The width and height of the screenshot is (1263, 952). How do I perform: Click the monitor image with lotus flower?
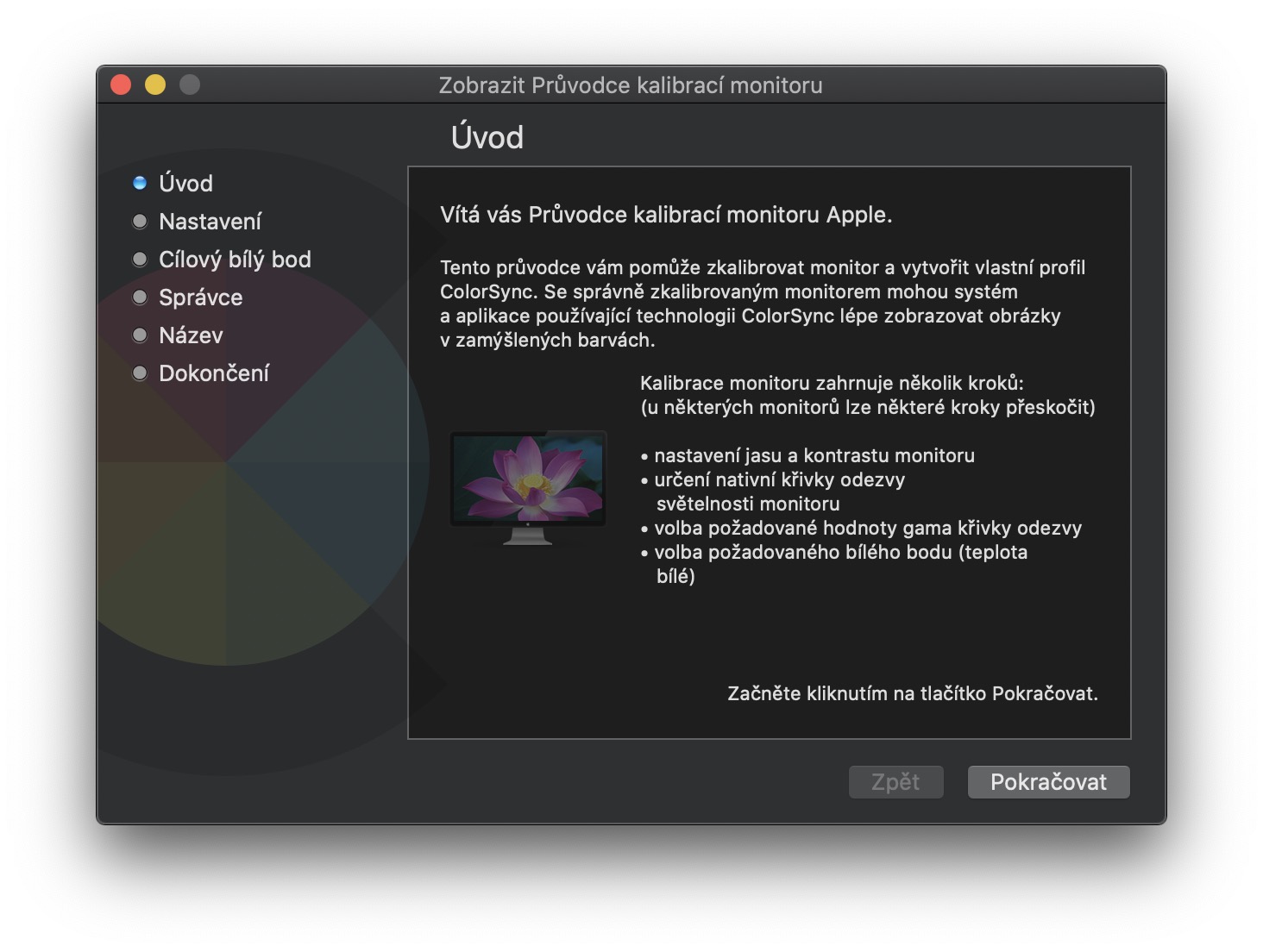tap(528, 488)
